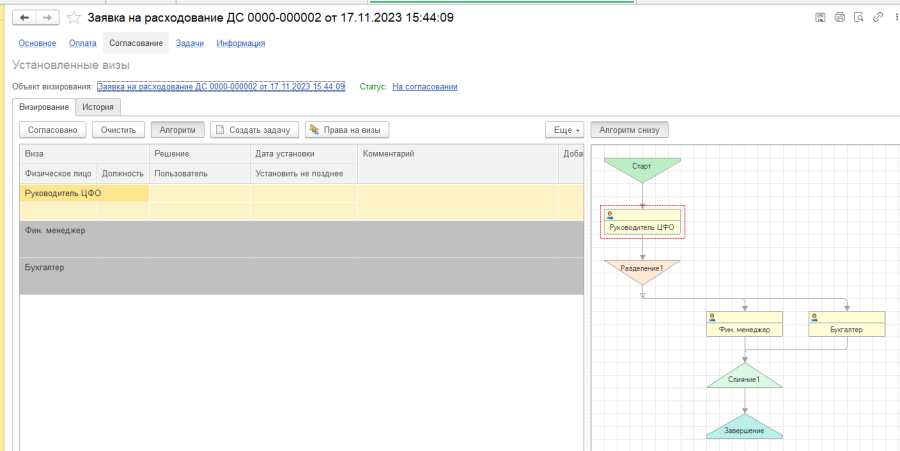The image size is (900, 451).
Task: Toggle the Алгоритм button
Action: tap(177, 130)
